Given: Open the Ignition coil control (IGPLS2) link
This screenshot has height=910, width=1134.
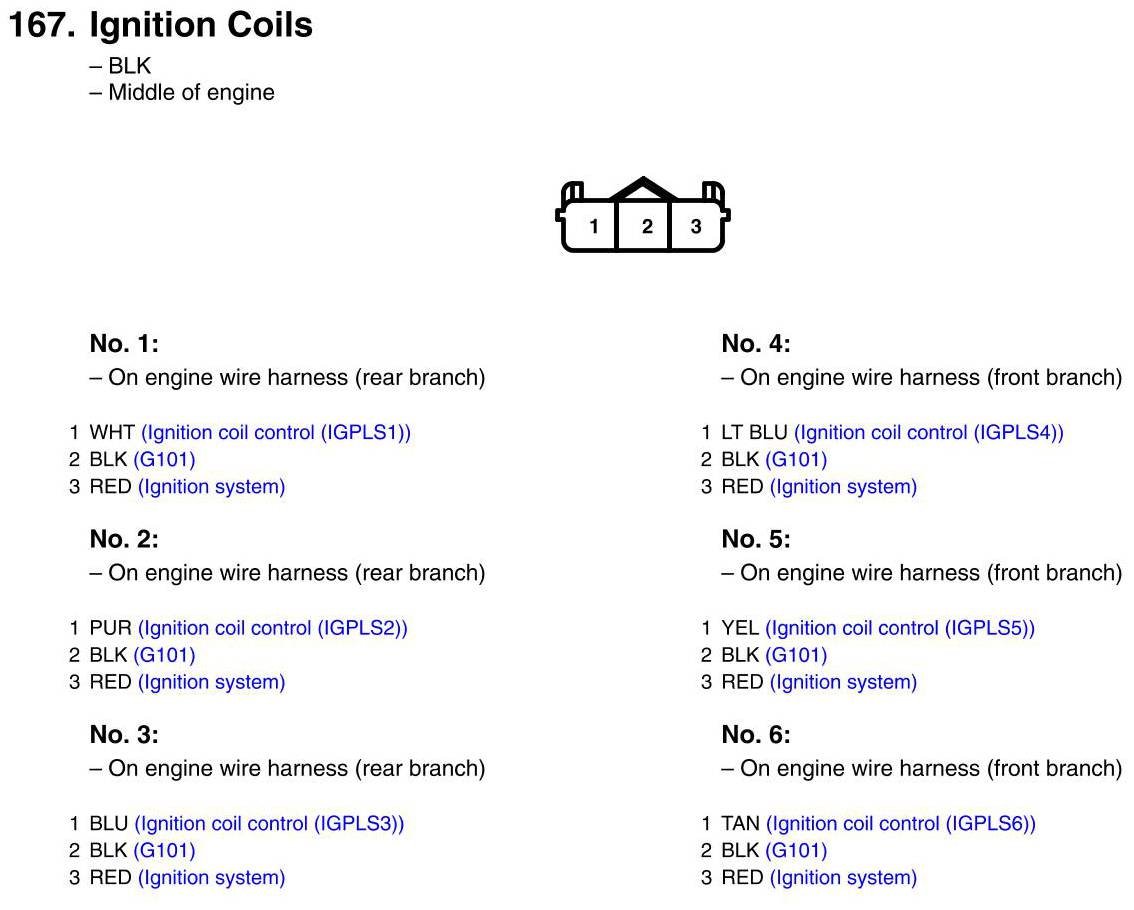Looking at the screenshot, I should (273, 628).
